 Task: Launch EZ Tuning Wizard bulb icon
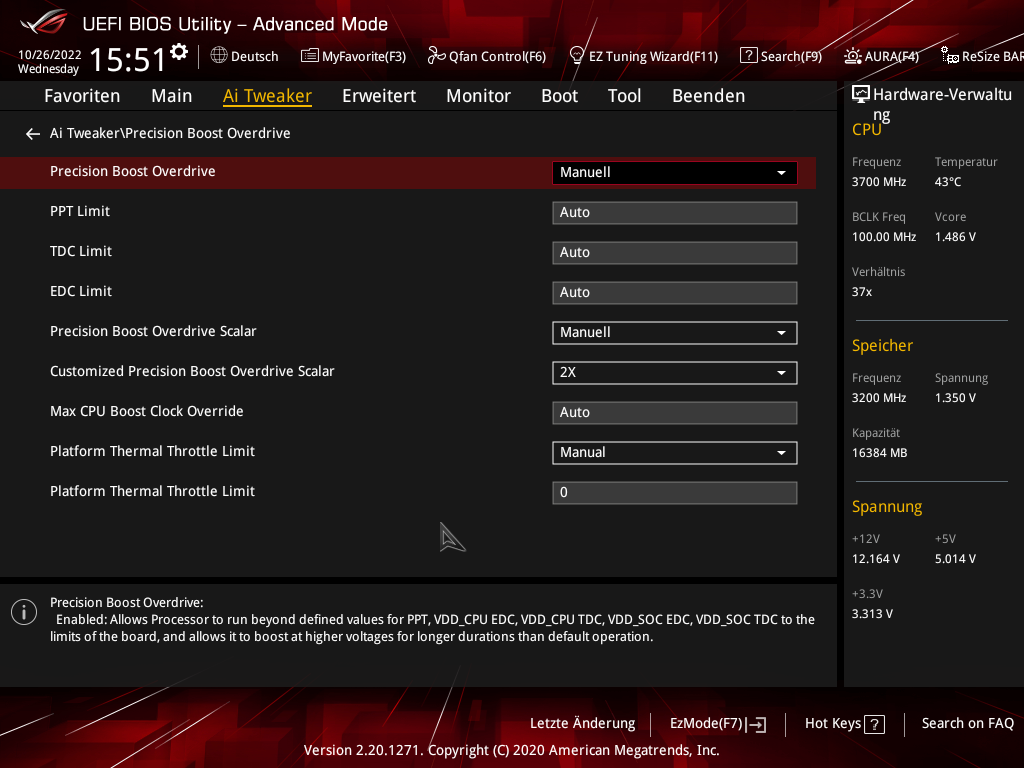[577, 55]
